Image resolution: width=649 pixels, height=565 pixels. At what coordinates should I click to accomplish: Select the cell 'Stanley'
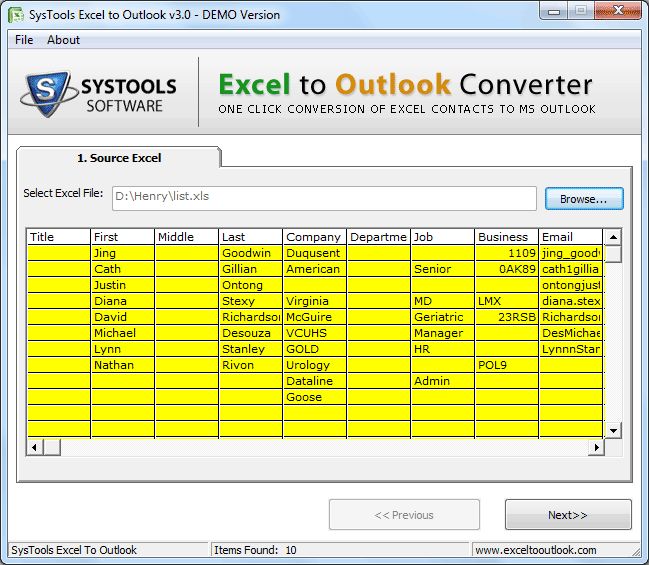tap(250, 349)
